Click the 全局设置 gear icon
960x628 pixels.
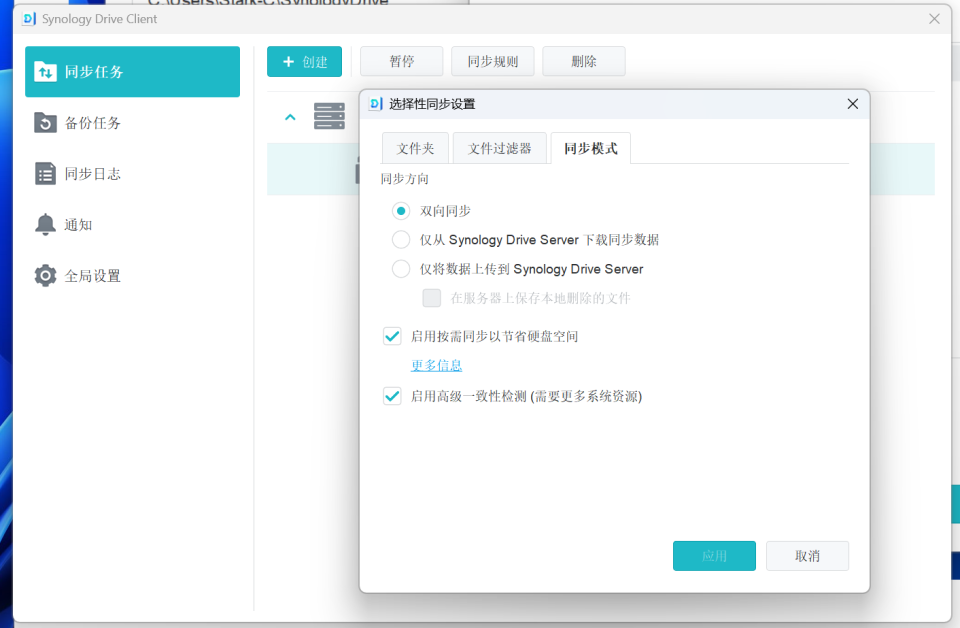[45, 276]
